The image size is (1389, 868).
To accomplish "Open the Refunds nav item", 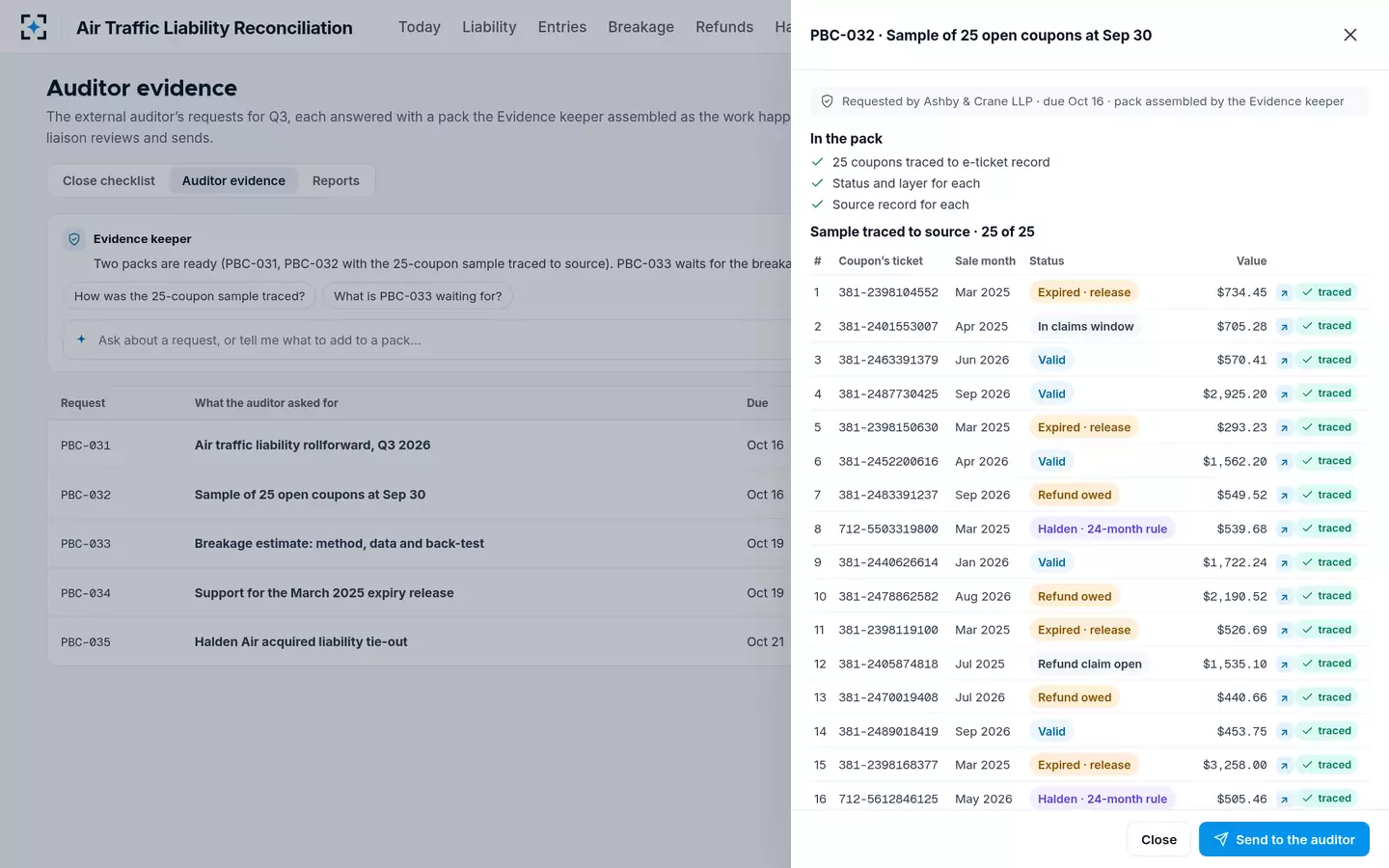I will (x=724, y=27).
